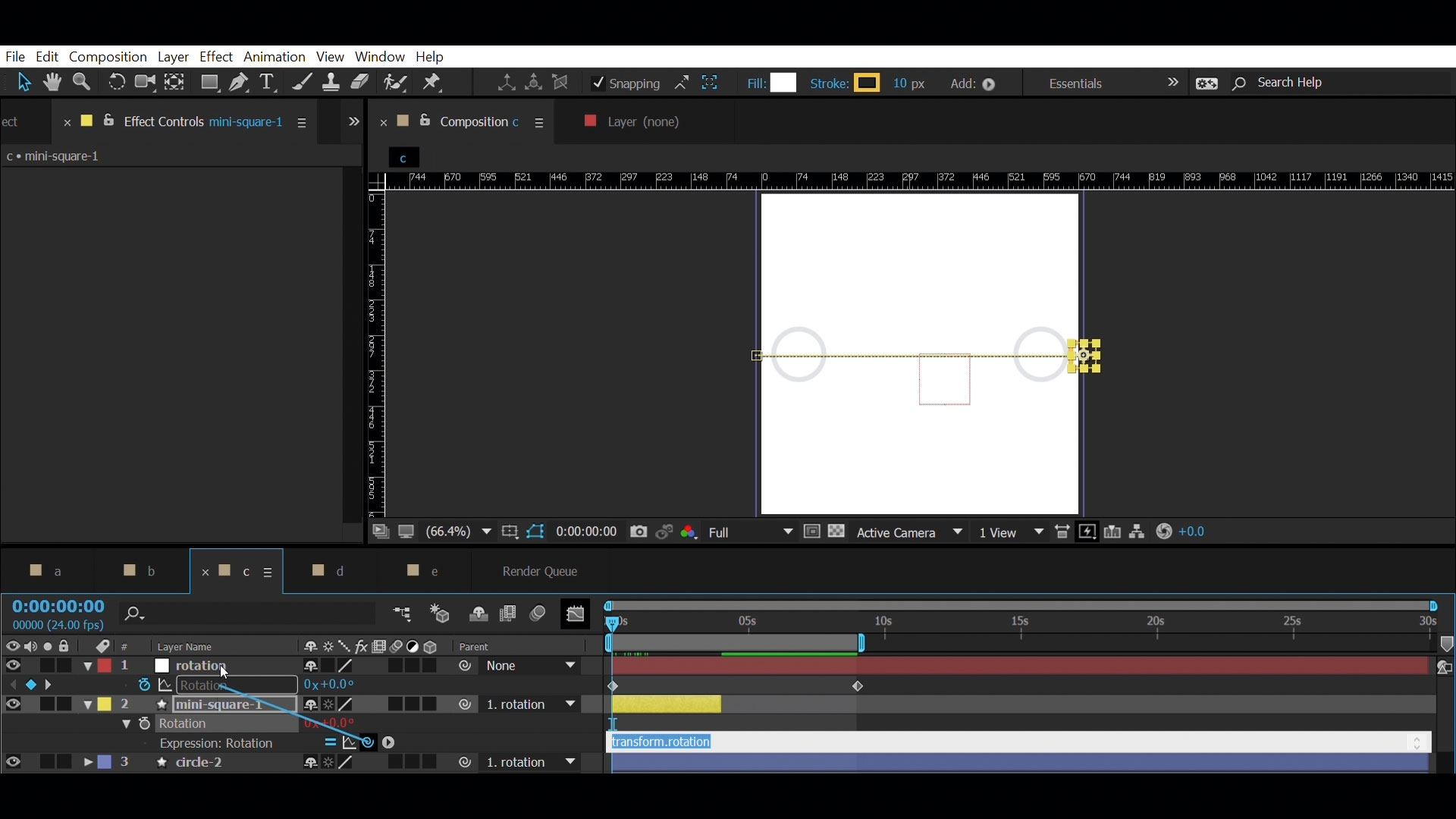
Task: Open the expression language menu arrow
Action: click(389, 744)
